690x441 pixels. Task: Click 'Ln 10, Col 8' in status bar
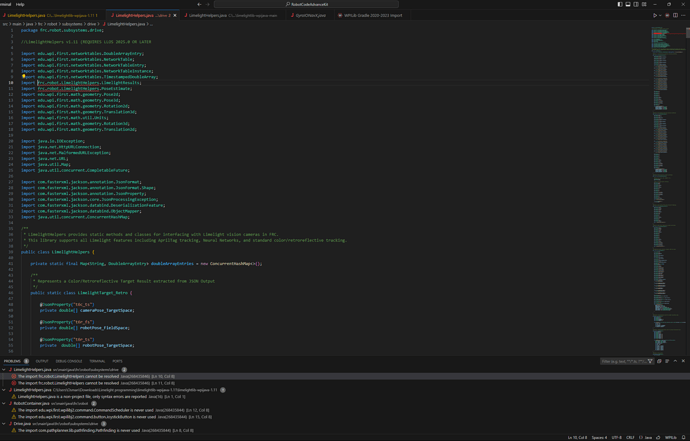point(577,437)
